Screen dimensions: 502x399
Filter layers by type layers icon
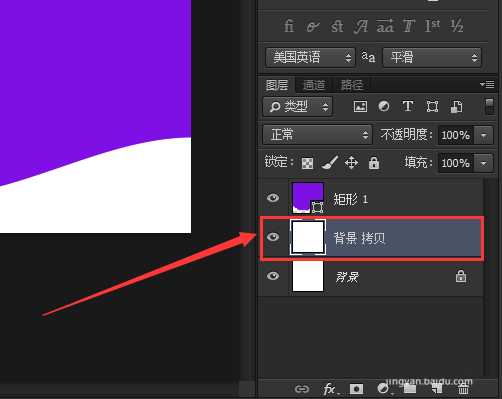pyautogui.click(x=408, y=107)
